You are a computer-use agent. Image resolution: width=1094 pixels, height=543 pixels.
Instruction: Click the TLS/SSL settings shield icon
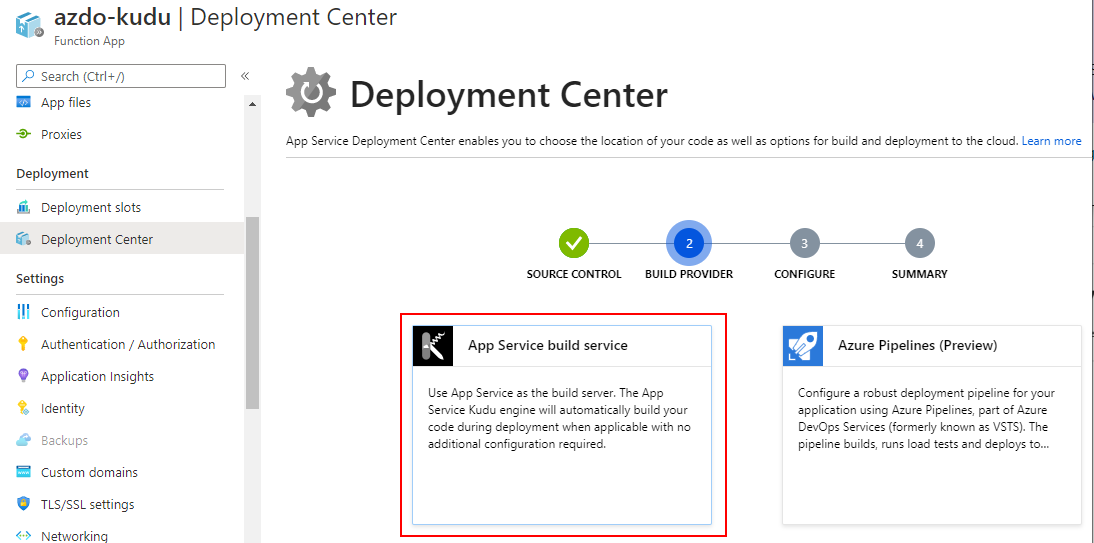coord(24,504)
